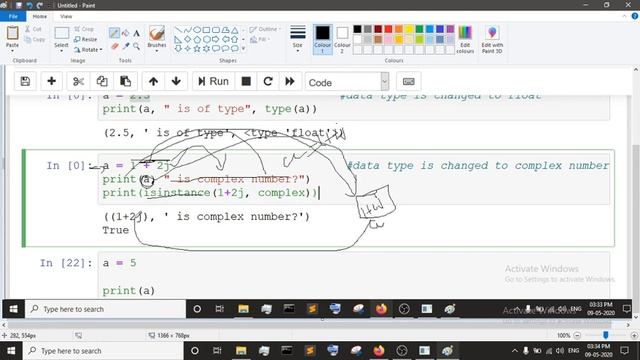Expand the Select options arrow
Screen dimensions: 640x360
point(61,51)
